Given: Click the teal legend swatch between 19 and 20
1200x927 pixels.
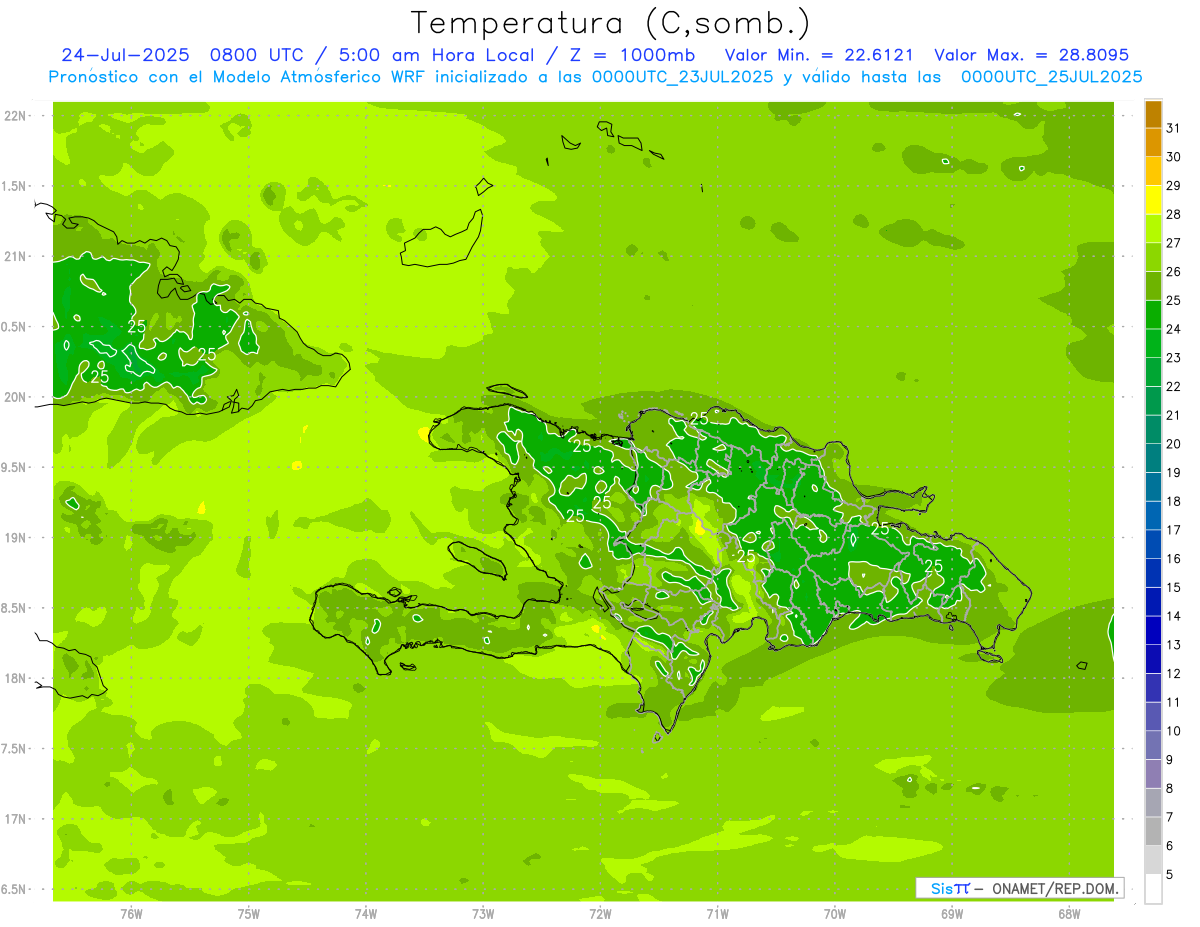Looking at the screenshot, I should coord(1153,459).
